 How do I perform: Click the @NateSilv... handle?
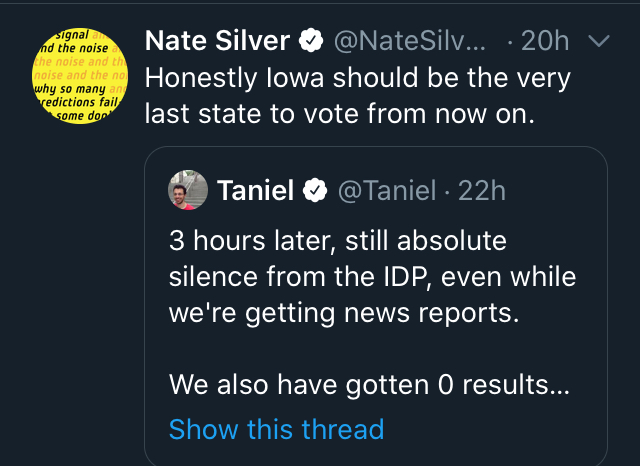[409, 41]
